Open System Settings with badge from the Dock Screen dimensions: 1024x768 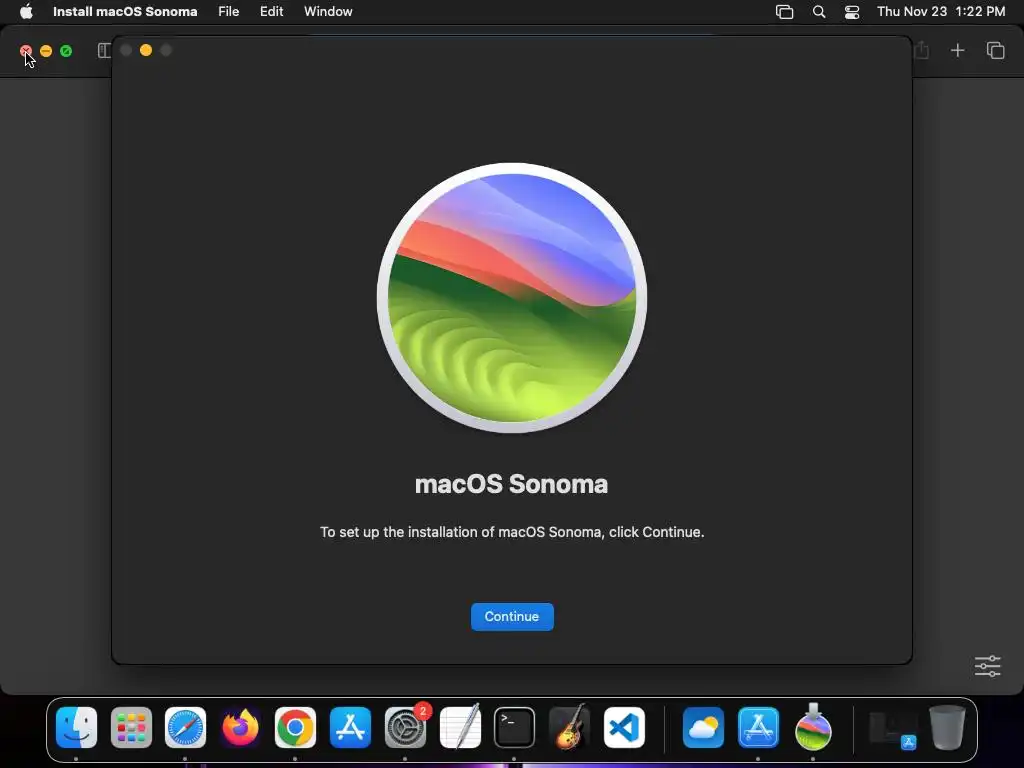[406, 728]
